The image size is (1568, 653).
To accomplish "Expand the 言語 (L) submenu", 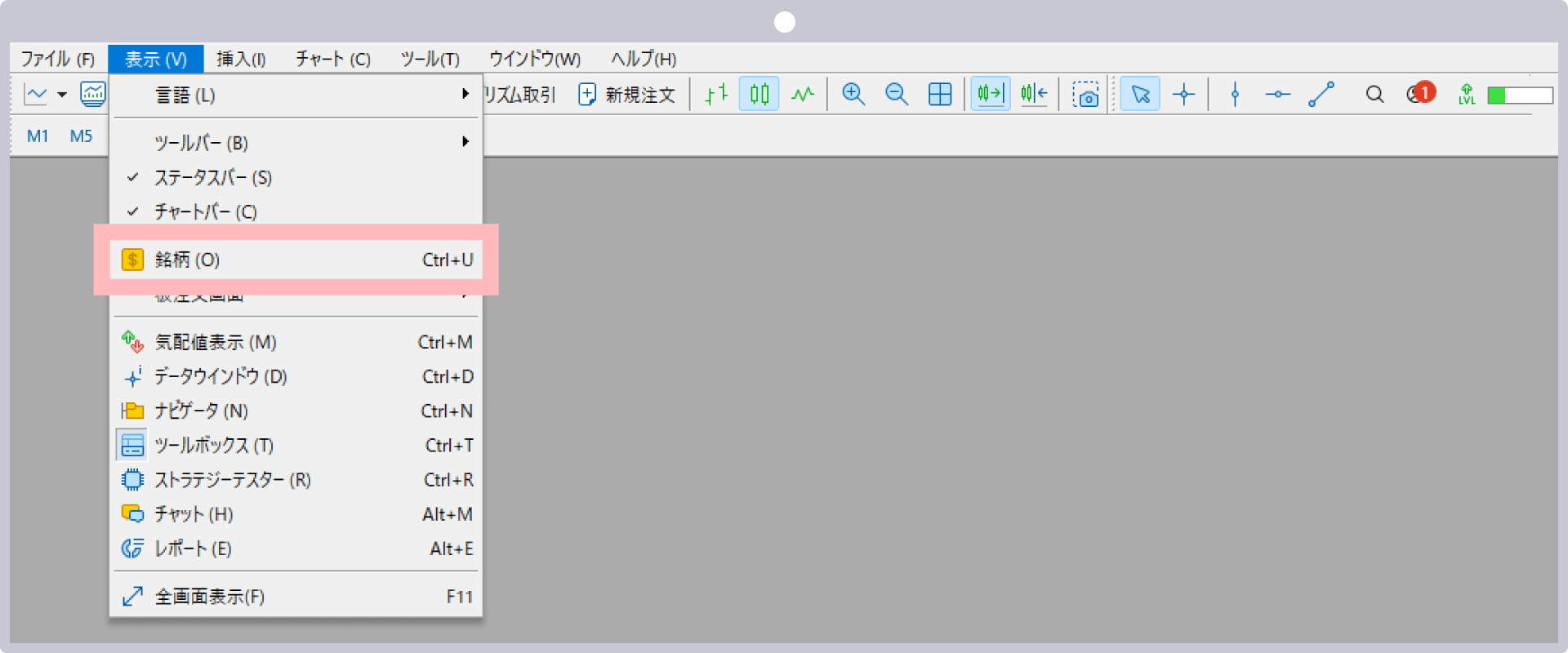I will click(296, 96).
